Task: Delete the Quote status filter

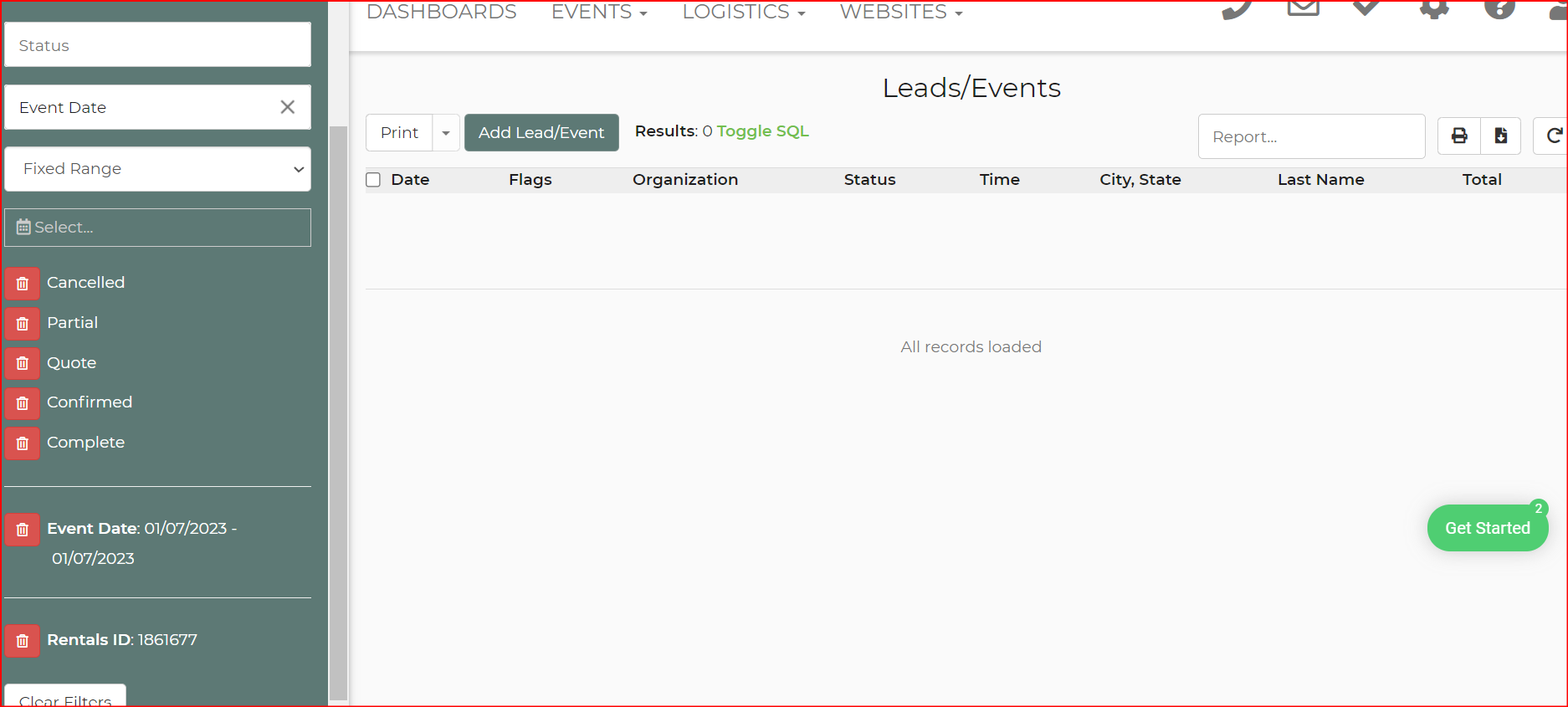Action: point(23,363)
